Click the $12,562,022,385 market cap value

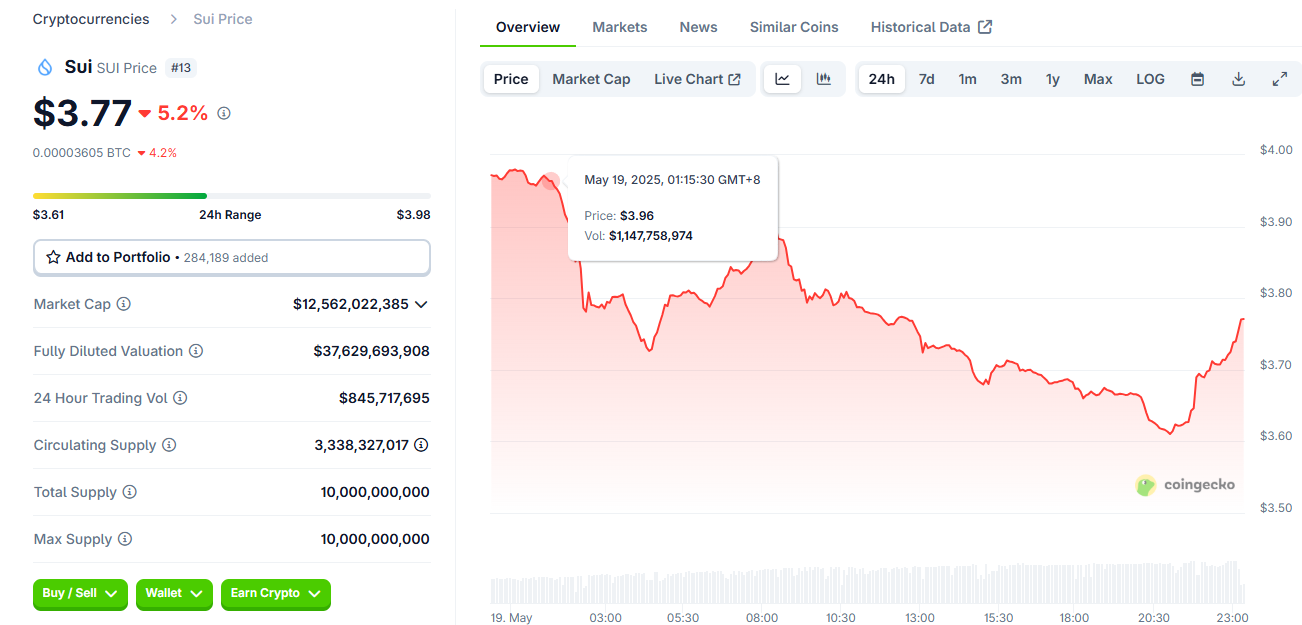point(351,304)
